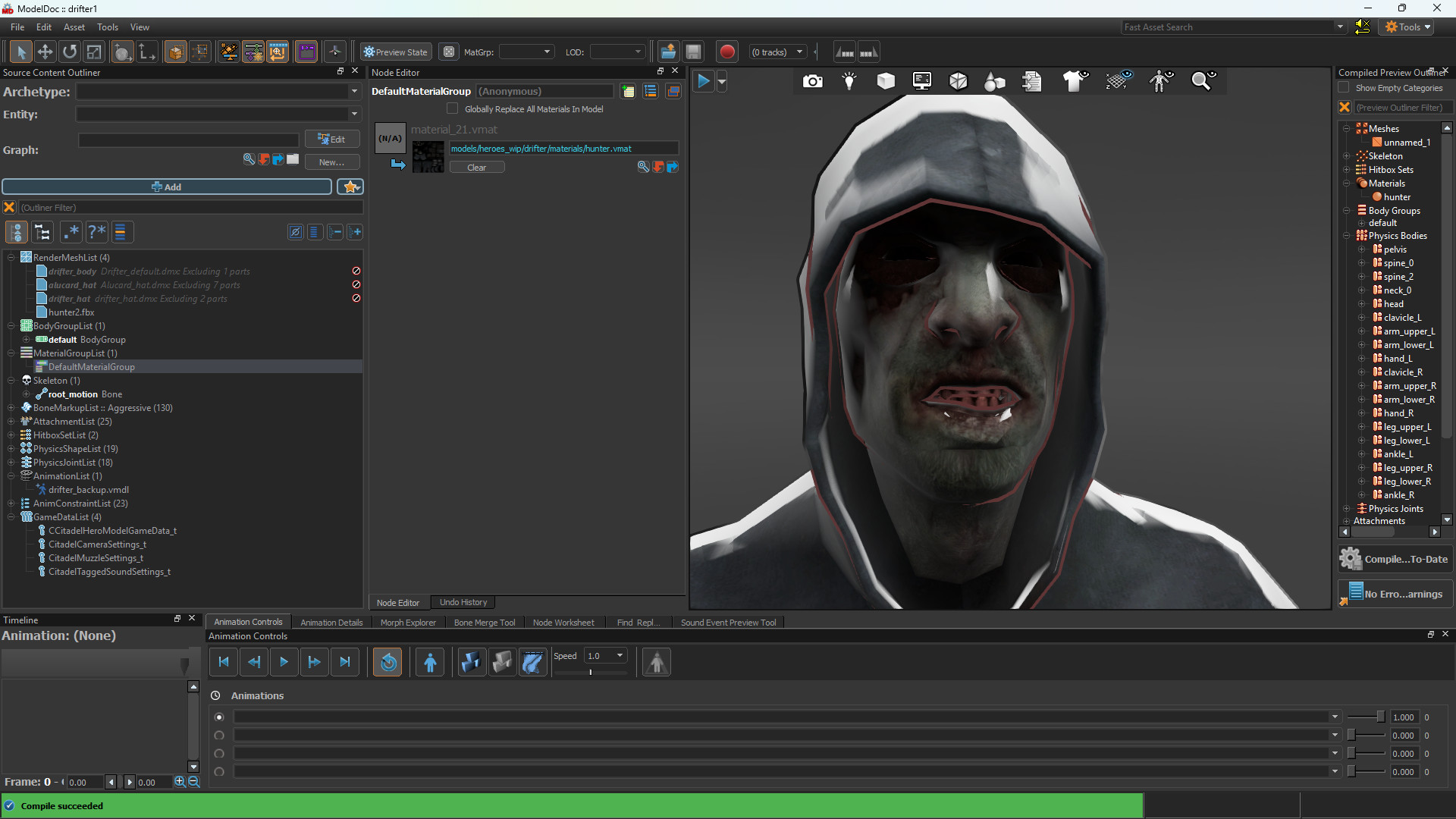1456x819 pixels.
Task: Select the Rotate tool
Action: 69,52
